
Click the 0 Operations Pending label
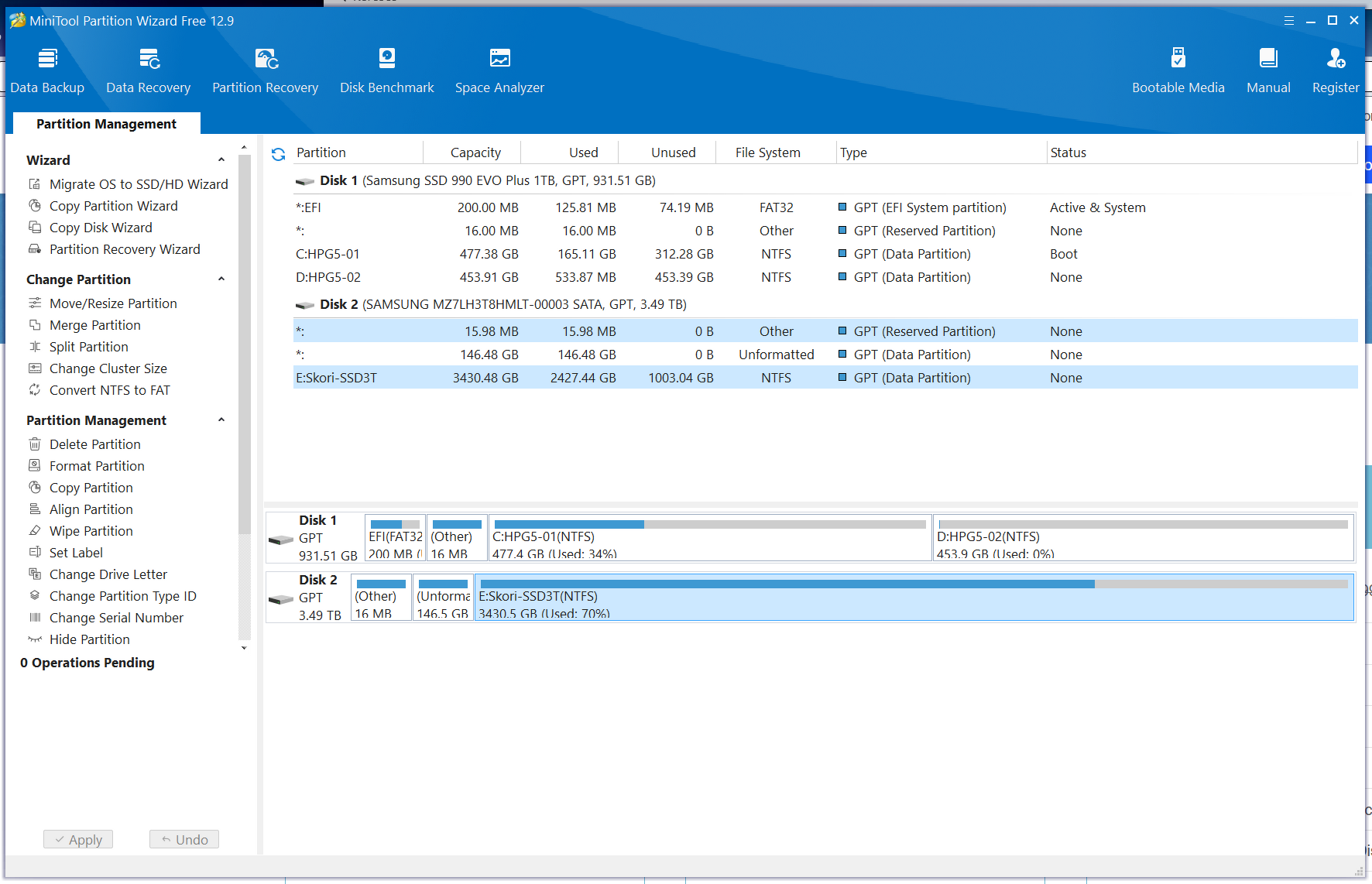point(87,663)
